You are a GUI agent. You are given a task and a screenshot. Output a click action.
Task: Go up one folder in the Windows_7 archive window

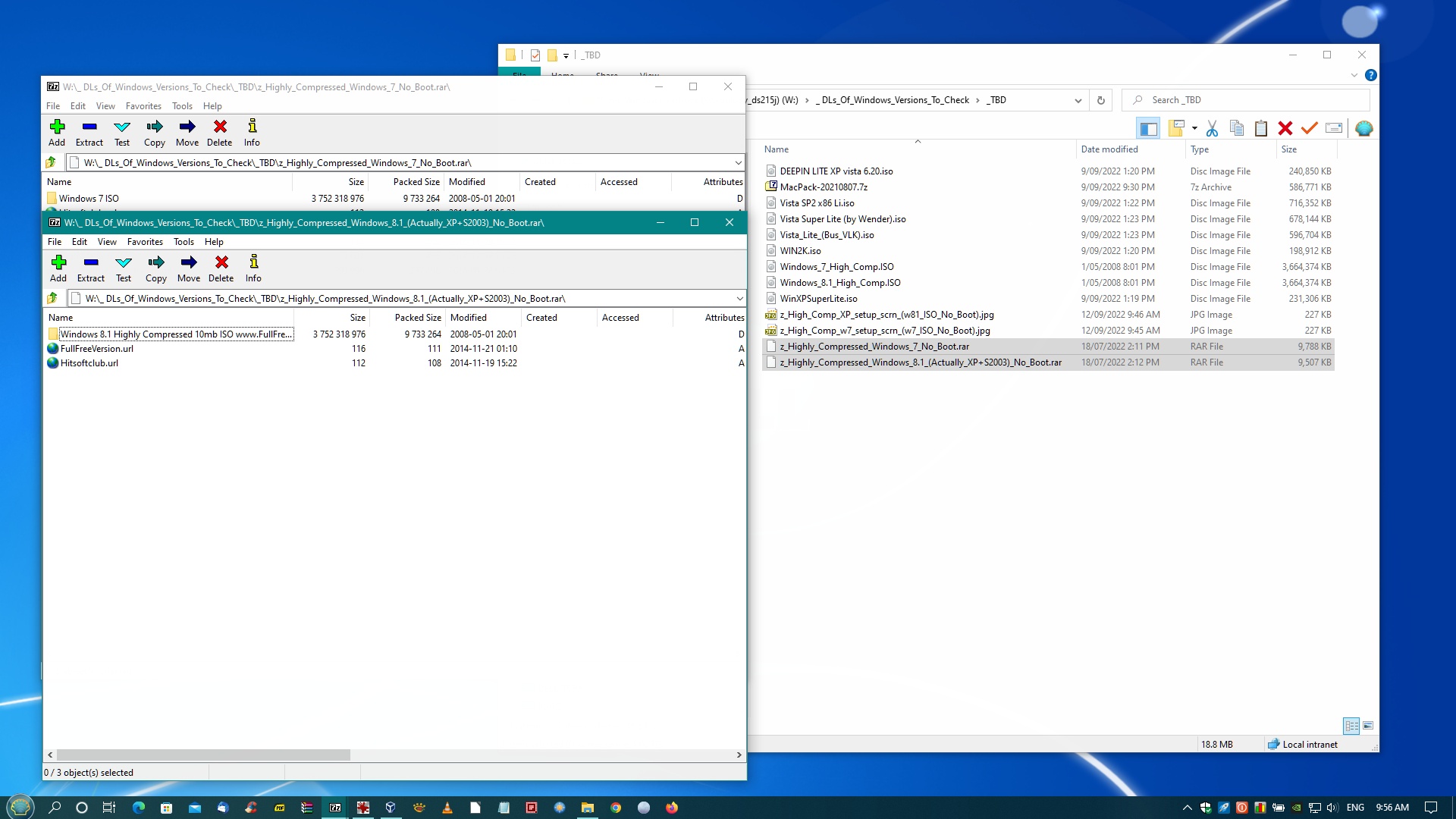click(51, 162)
